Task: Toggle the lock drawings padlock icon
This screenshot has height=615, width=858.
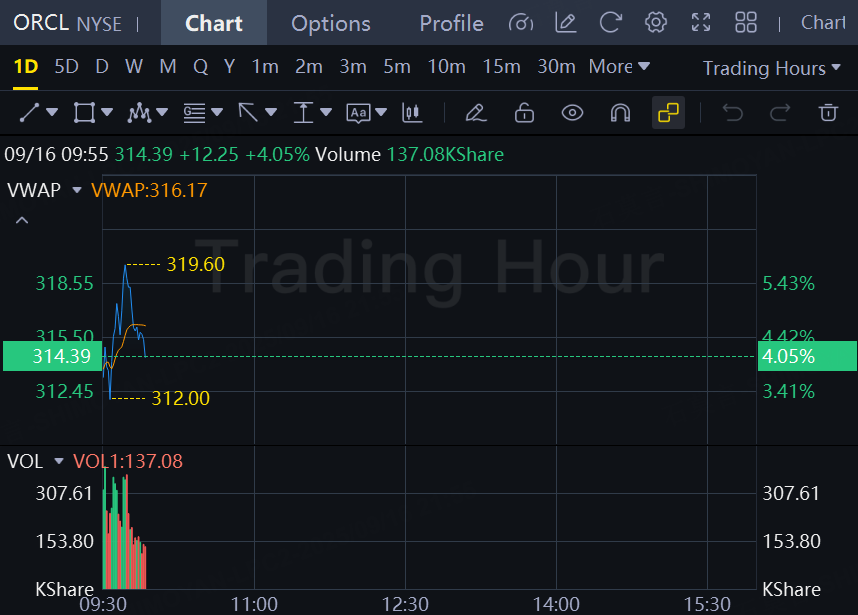Action: (524, 113)
